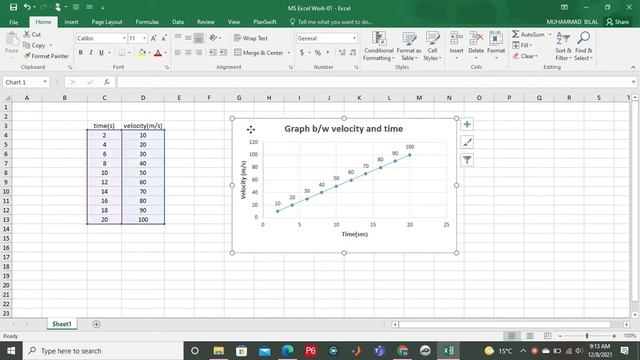Select the chart title text
Screen dimensions: 640x360
(x=344, y=129)
